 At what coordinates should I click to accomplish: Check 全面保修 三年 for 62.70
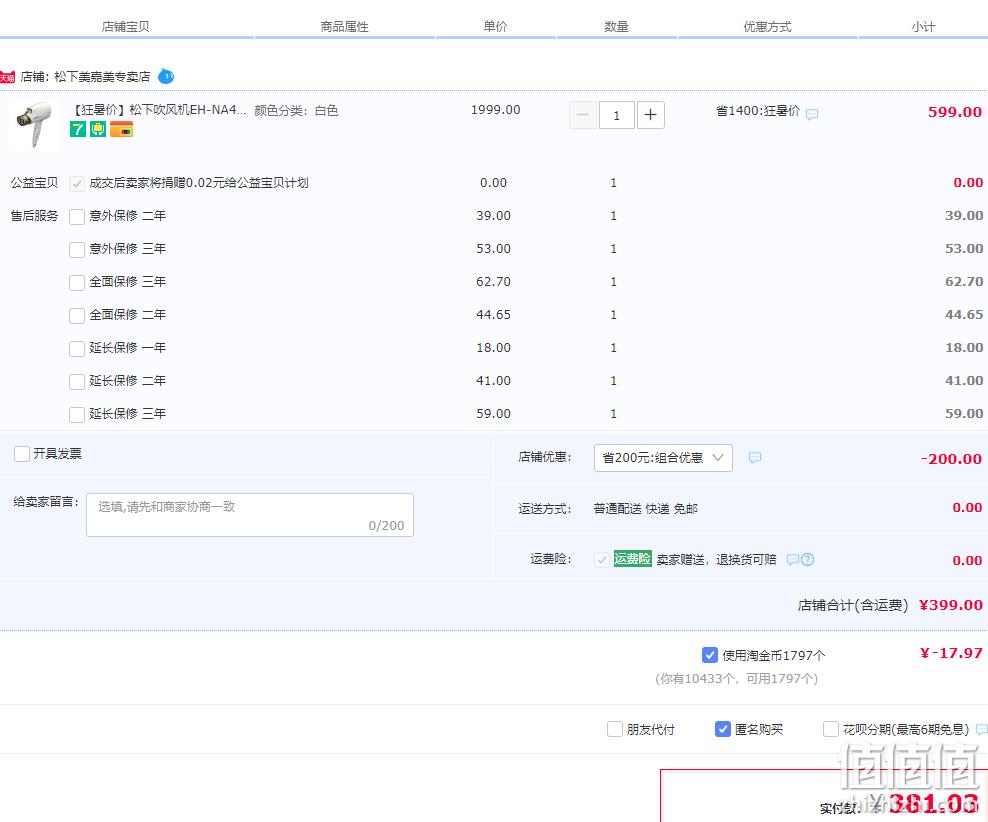pos(77,282)
